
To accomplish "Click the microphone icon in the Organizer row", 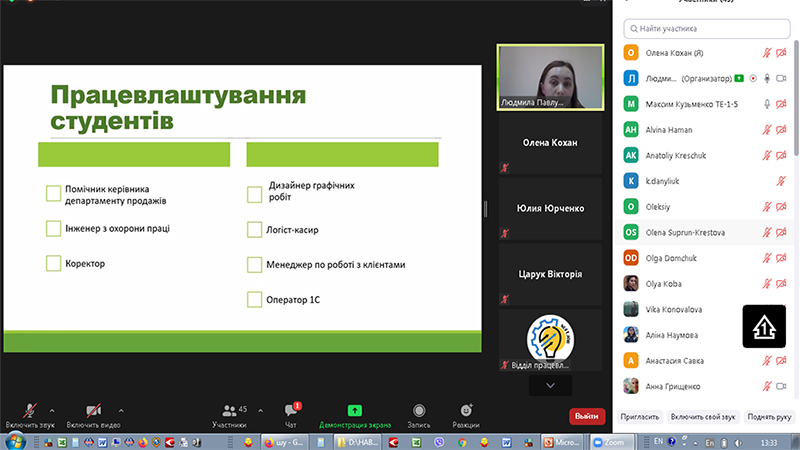I will 767,79.
